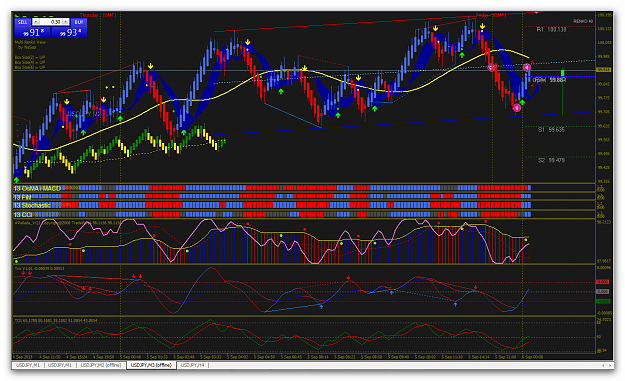Click the 99.91 sell price tile
Image resolution: width=625 pixels, height=381 pixels.
click(32, 32)
